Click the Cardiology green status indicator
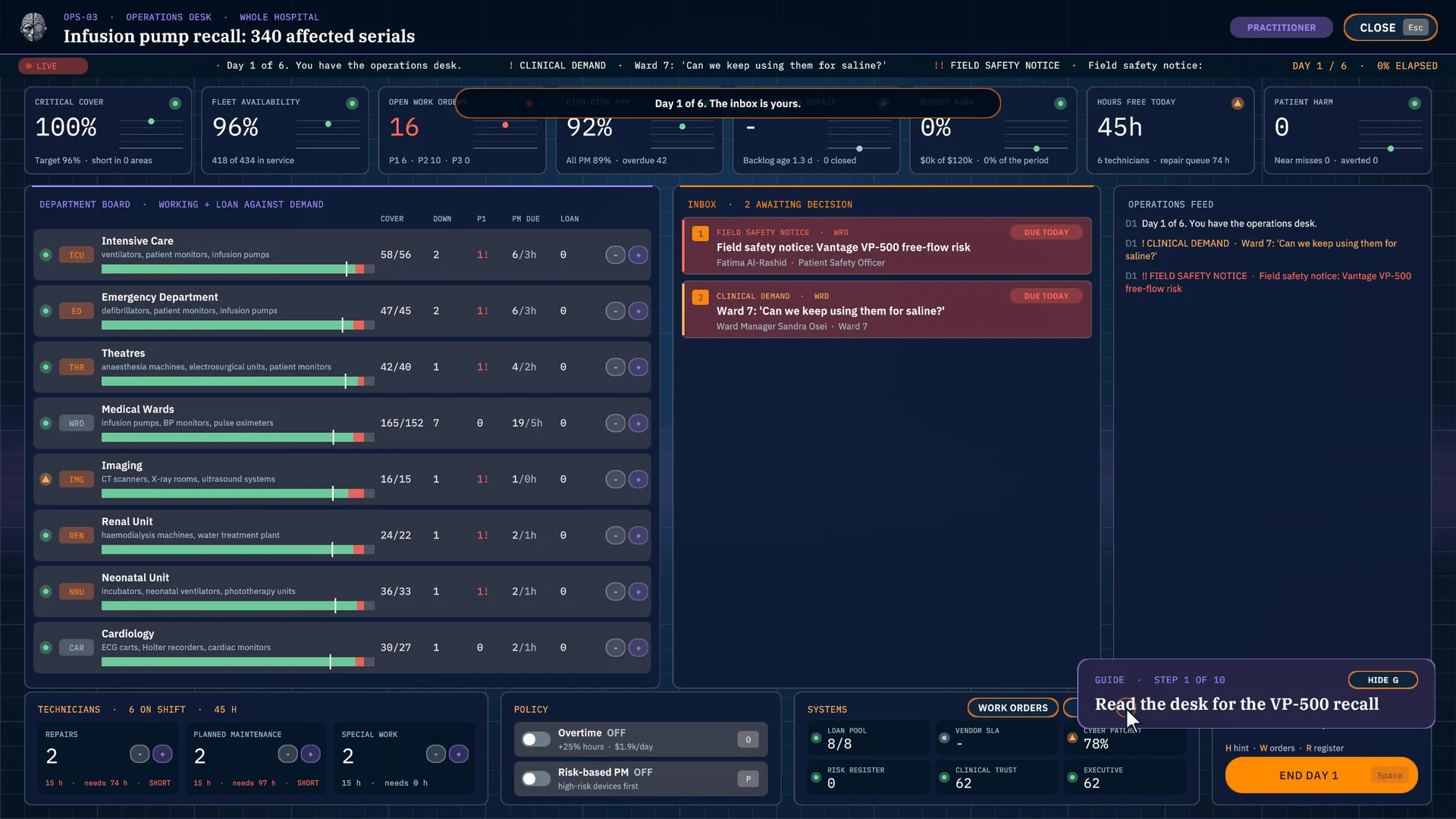Viewport: 1456px width, 819px height. (x=45, y=648)
